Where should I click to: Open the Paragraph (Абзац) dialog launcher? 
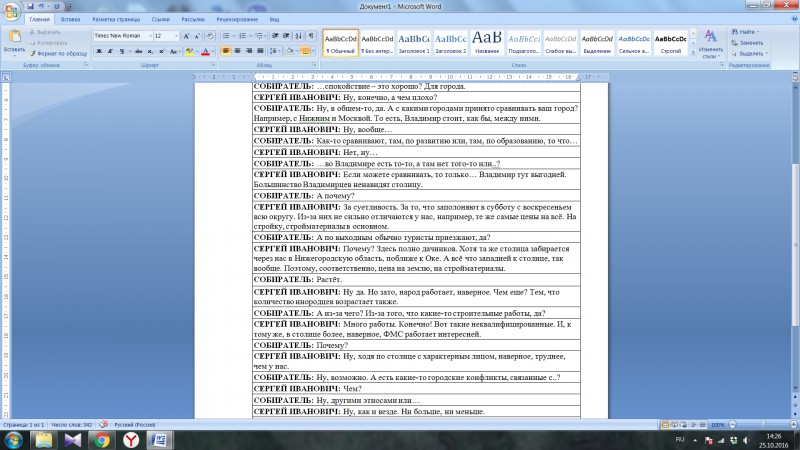tap(314, 65)
